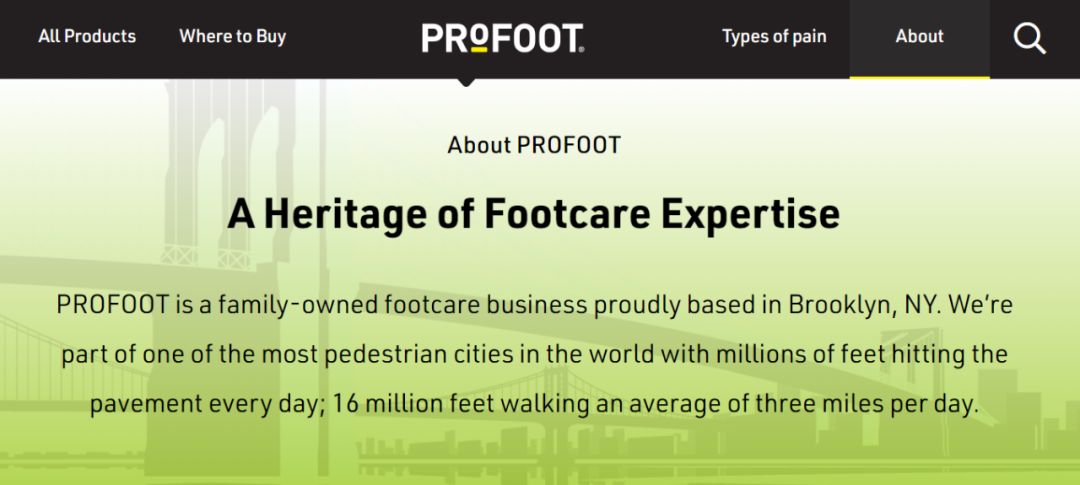Open the Types of pain menu

click(x=774, y=37)
